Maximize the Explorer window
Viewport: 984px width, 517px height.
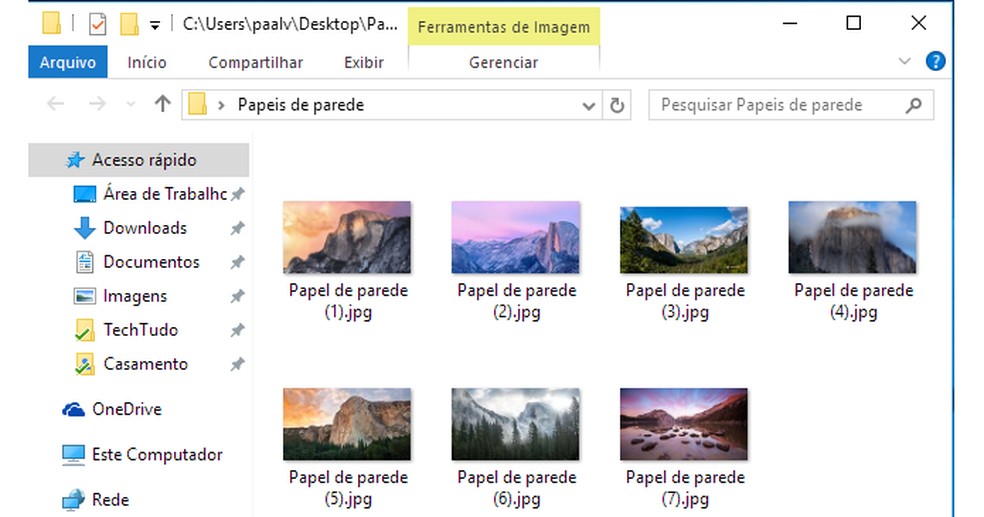[x=853, y=23]
